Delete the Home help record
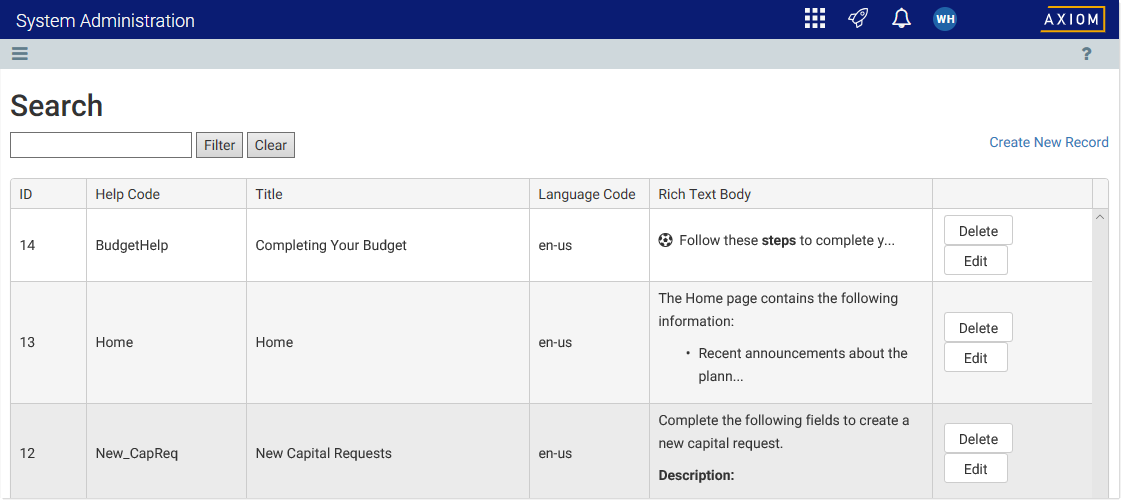1123x502 pixels. click(978, 328)
